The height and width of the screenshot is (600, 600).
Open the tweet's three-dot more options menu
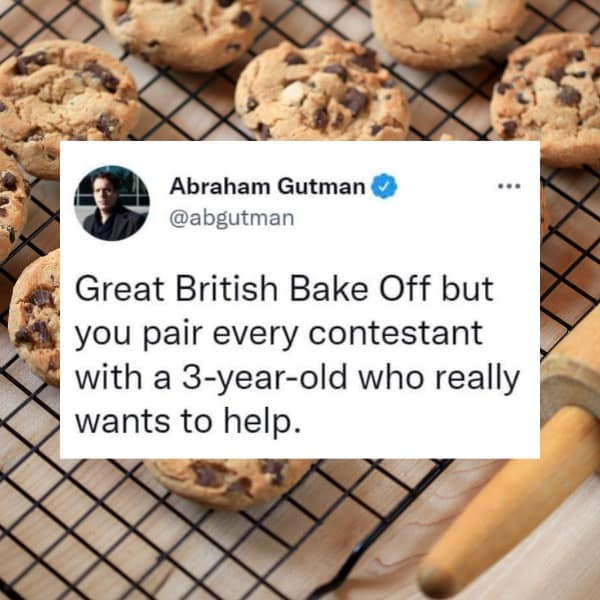coord(509,186)
